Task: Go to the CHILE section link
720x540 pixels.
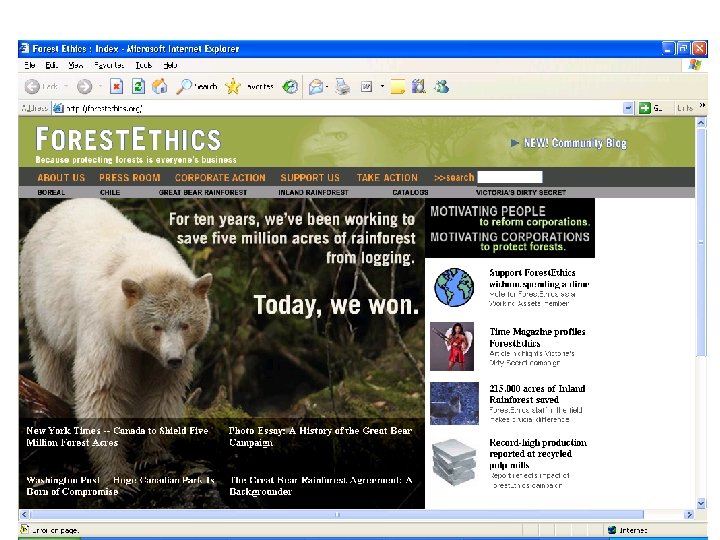Action: point(110,192)
